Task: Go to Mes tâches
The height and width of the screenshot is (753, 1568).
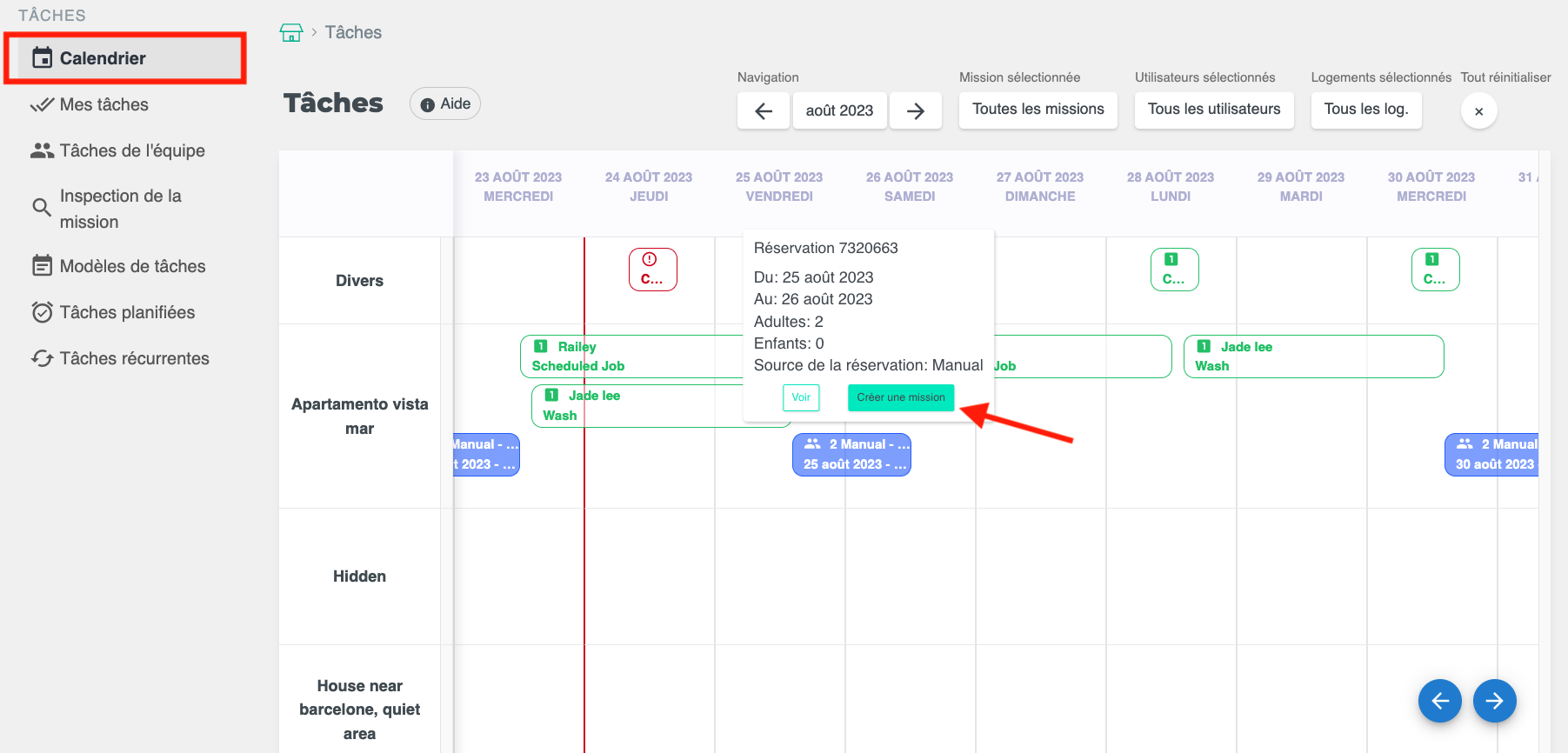Action: pos(103,104)
